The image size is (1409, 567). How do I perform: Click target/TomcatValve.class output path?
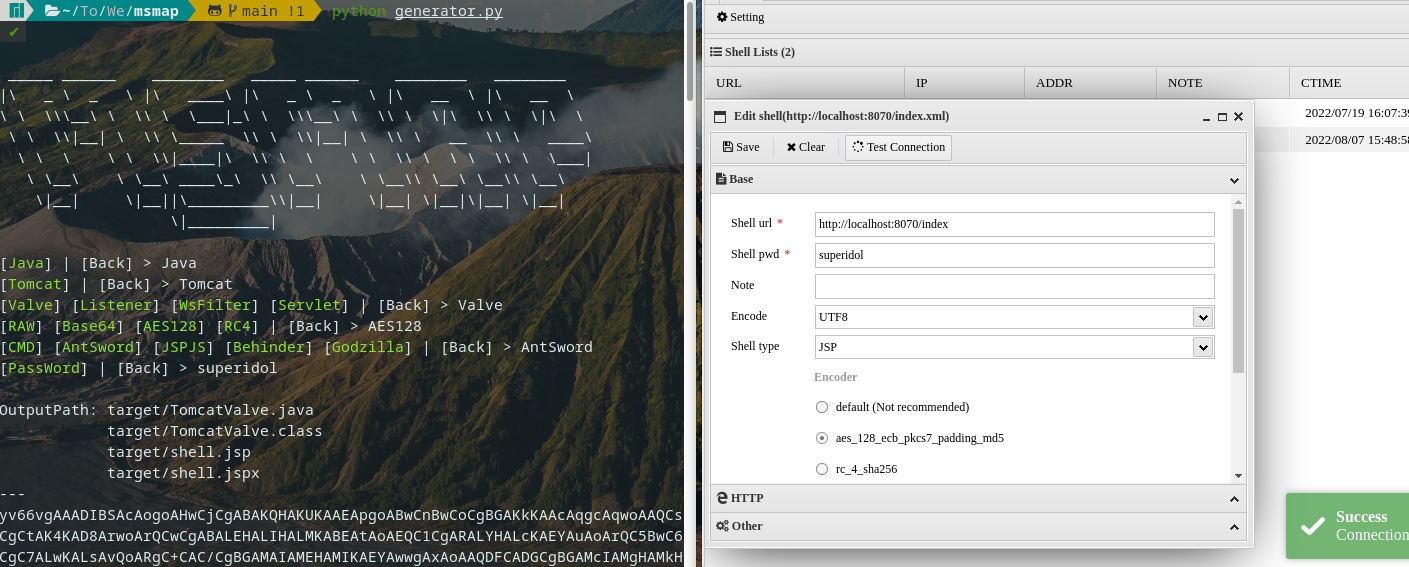[x=215, y=431]
